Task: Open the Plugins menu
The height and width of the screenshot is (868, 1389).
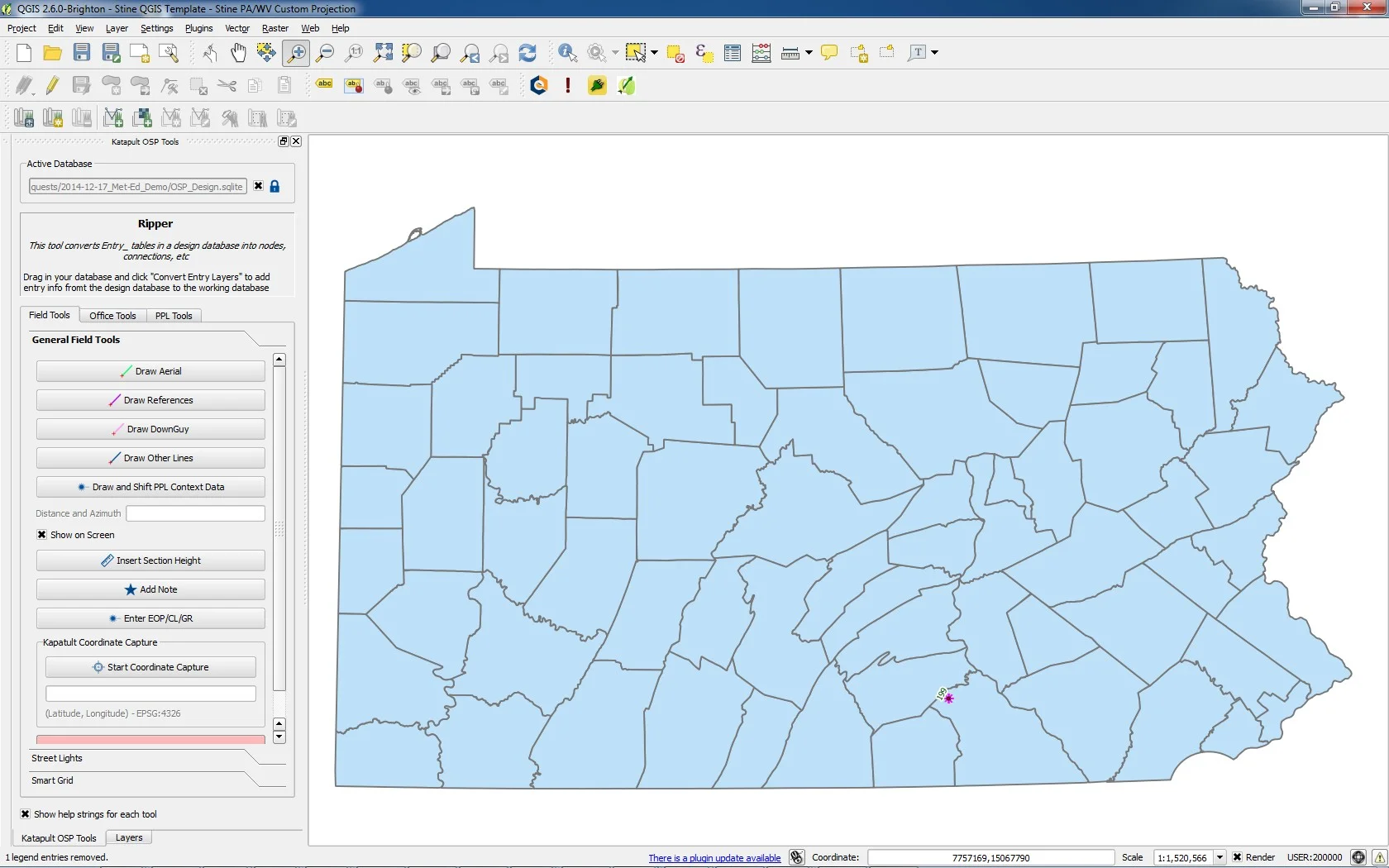Action: click(x=198, y=28)
